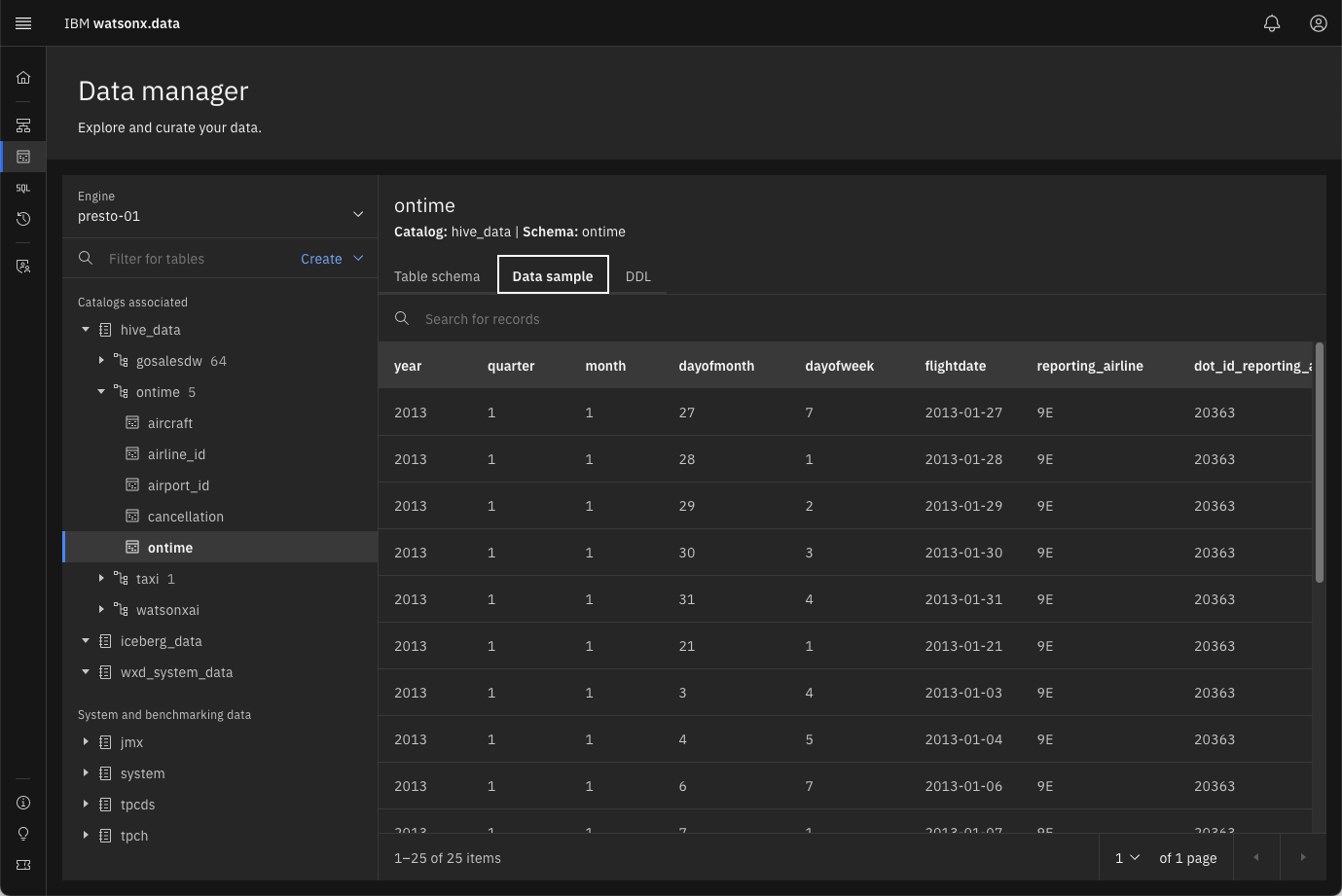Click the dayofweek column header
The image size is (1342, 896).
[x=840, y=366]
